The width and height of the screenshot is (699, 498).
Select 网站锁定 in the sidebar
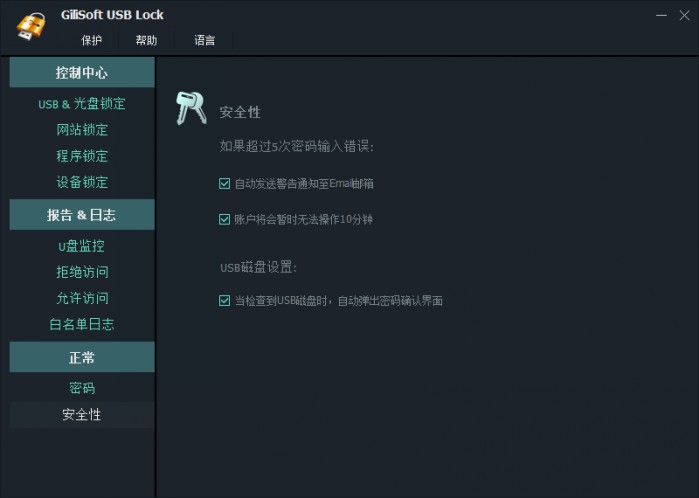(82, 130)
